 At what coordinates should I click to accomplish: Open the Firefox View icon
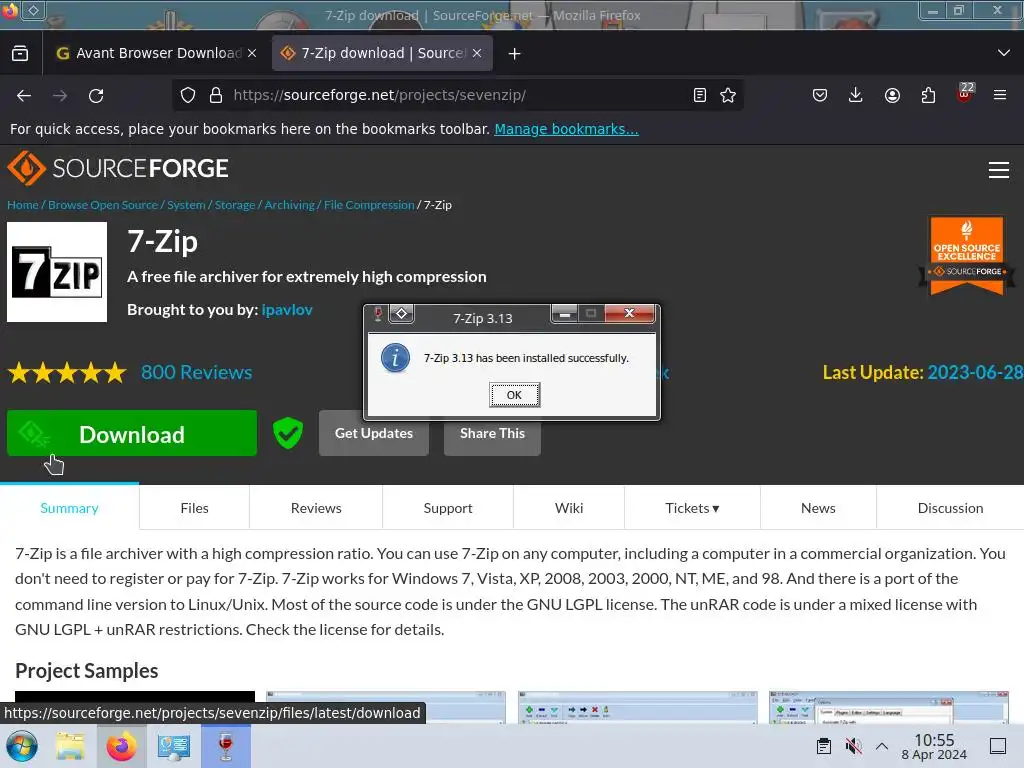[x=20, y=53]
